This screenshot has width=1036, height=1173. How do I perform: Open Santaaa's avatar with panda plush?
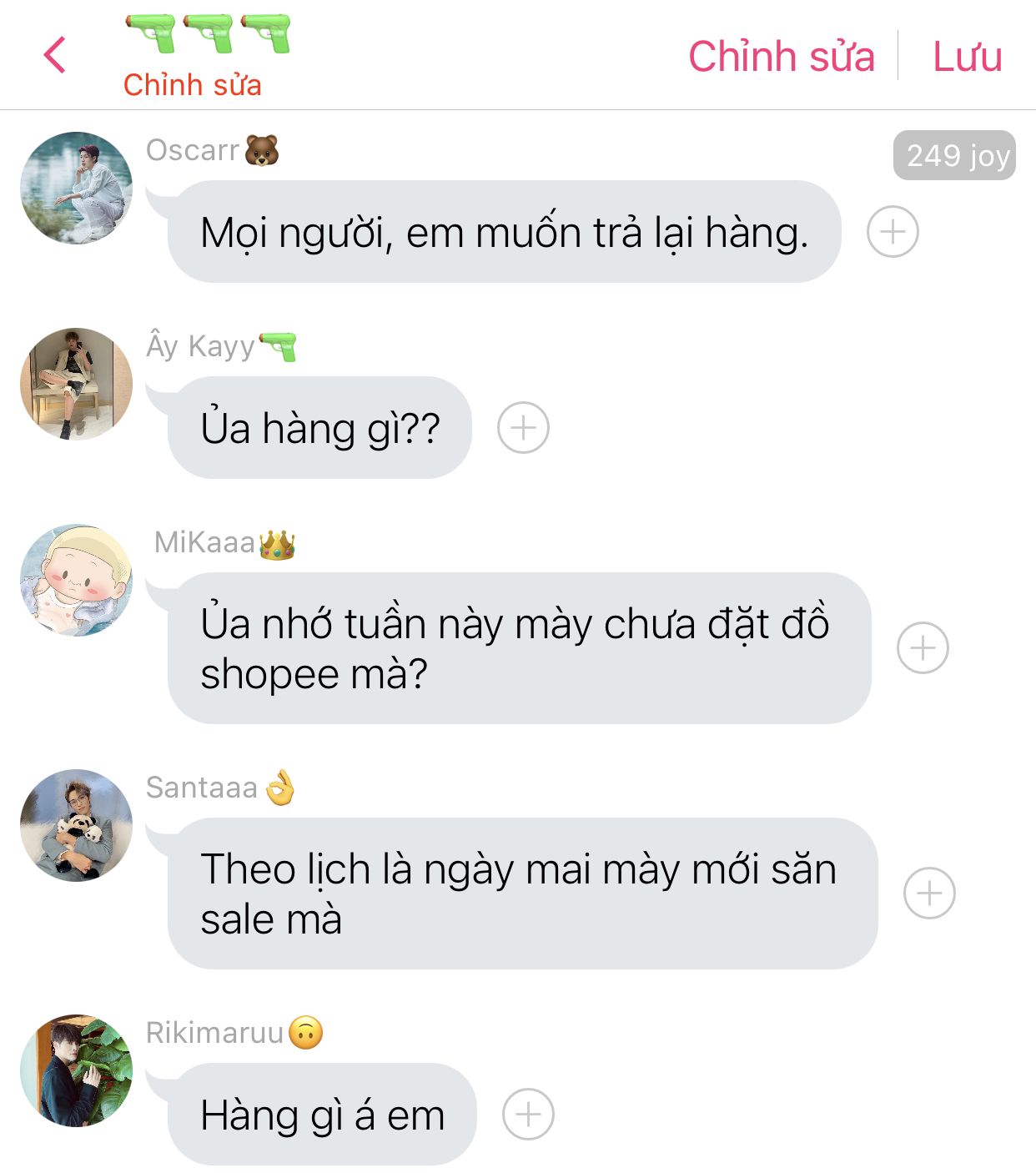pyautogui.click(x=76, y=825)
